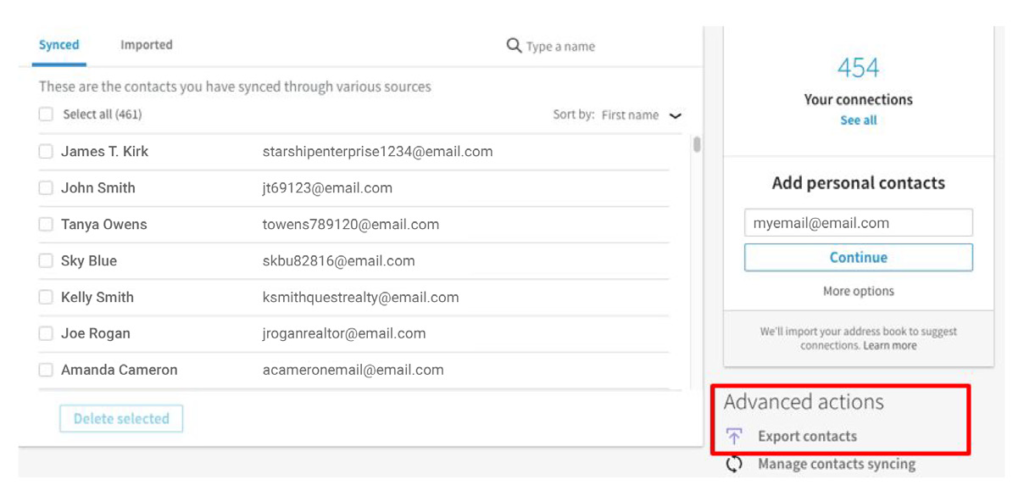This screenshot has height=491, width=1024.
Task: Click the email ksmithquestrealty@email.com
Action: 360,298
